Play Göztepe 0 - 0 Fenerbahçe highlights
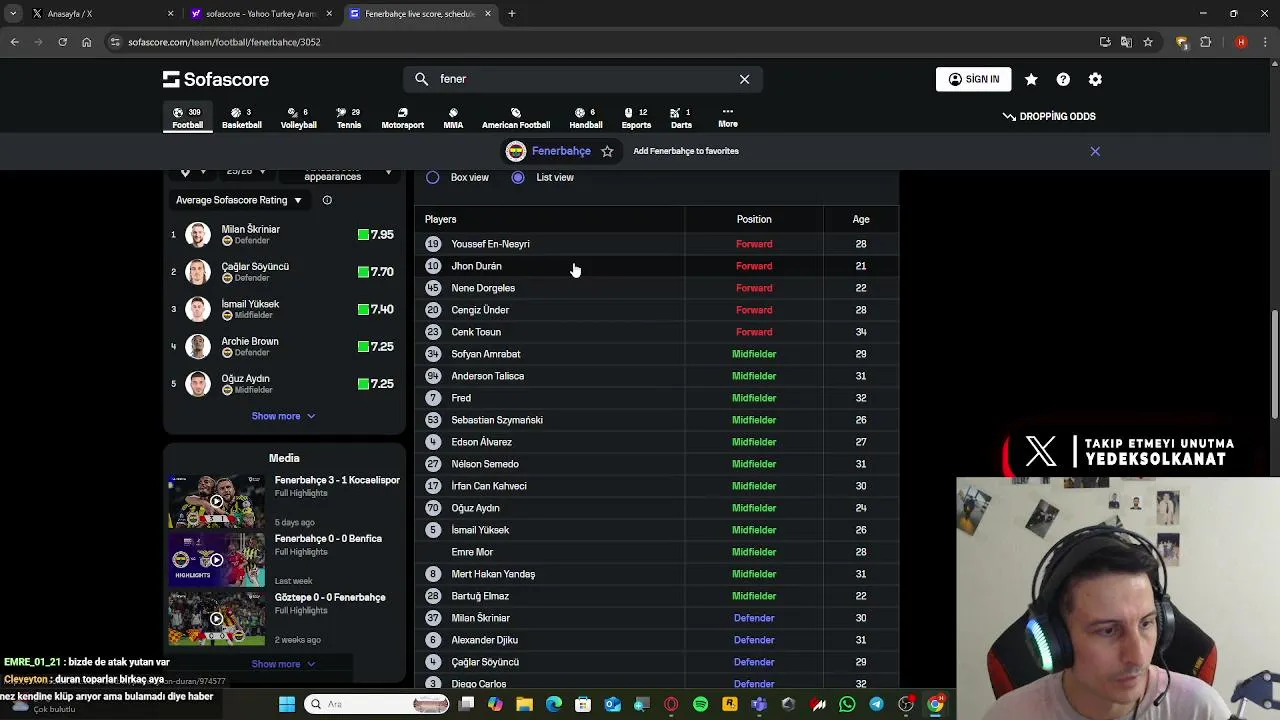This screenshot has width=1280, height=720. (216, 619)
